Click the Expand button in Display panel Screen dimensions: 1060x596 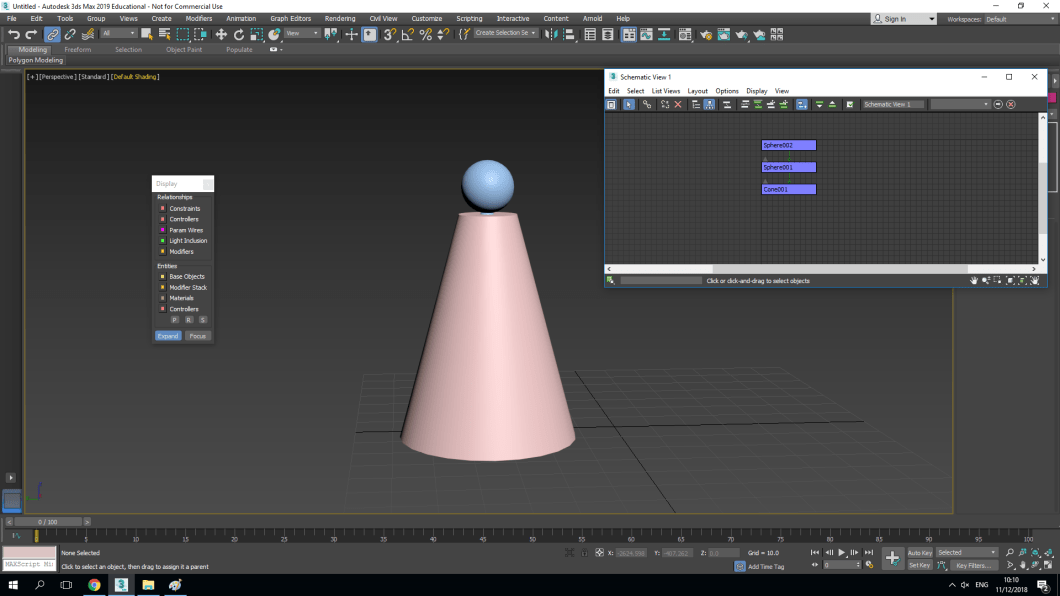coord(168,336)
